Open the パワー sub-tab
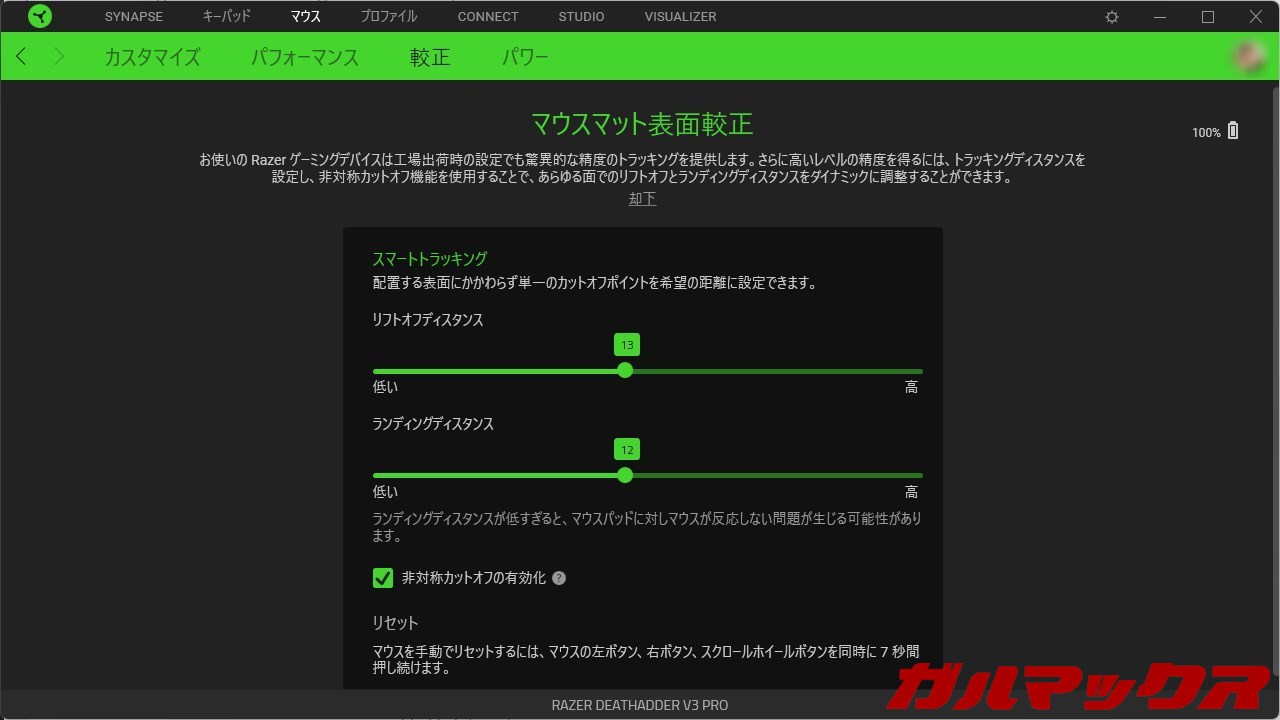This screenshot has width=1280, height=720. (x=525, y=57)
